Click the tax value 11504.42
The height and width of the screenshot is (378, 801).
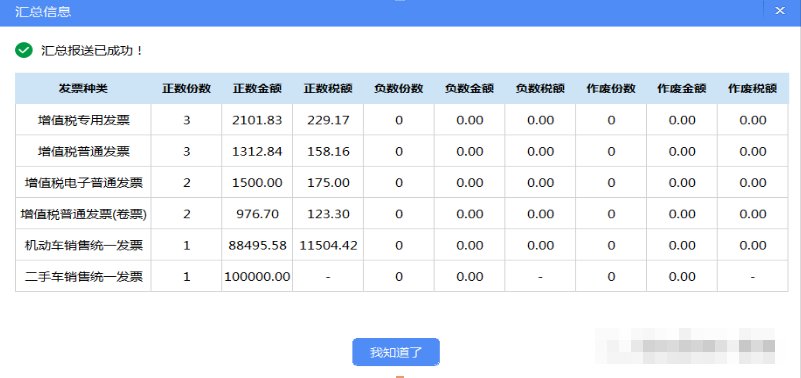pos(328,246)
